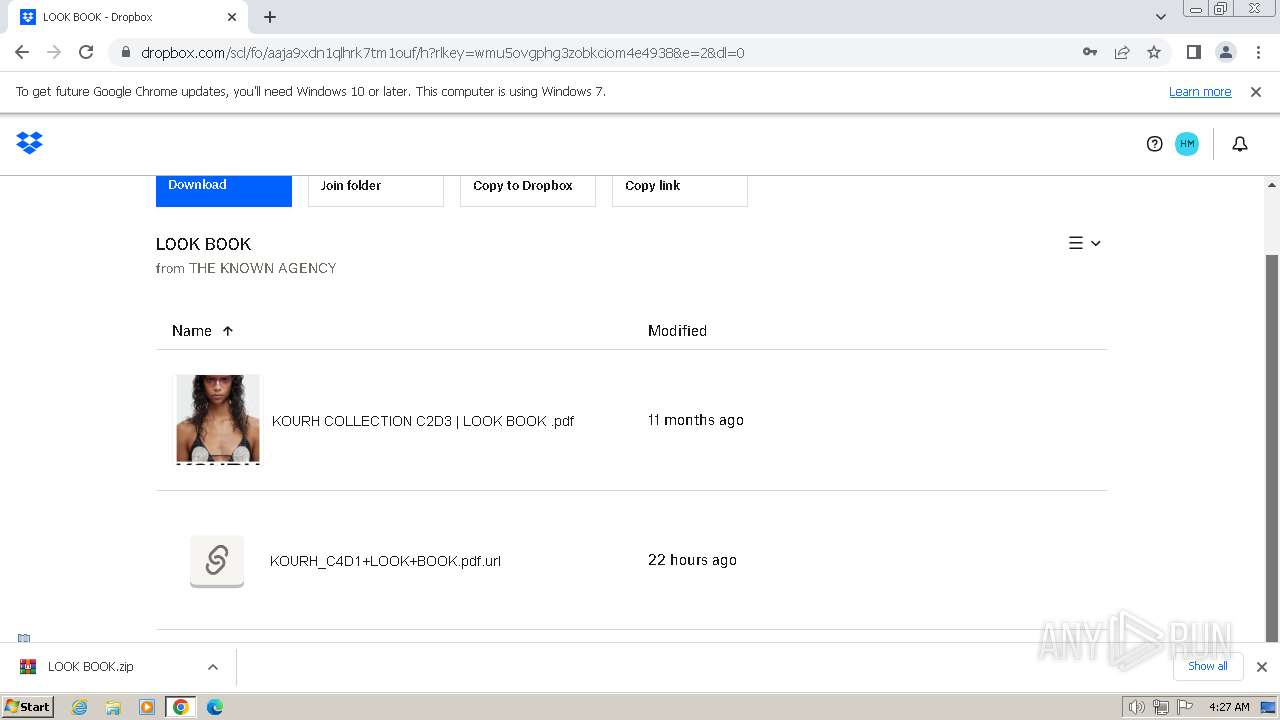Click the page vertical scrollbar
Screen dimensions: 1280x720
[1272, 447]
